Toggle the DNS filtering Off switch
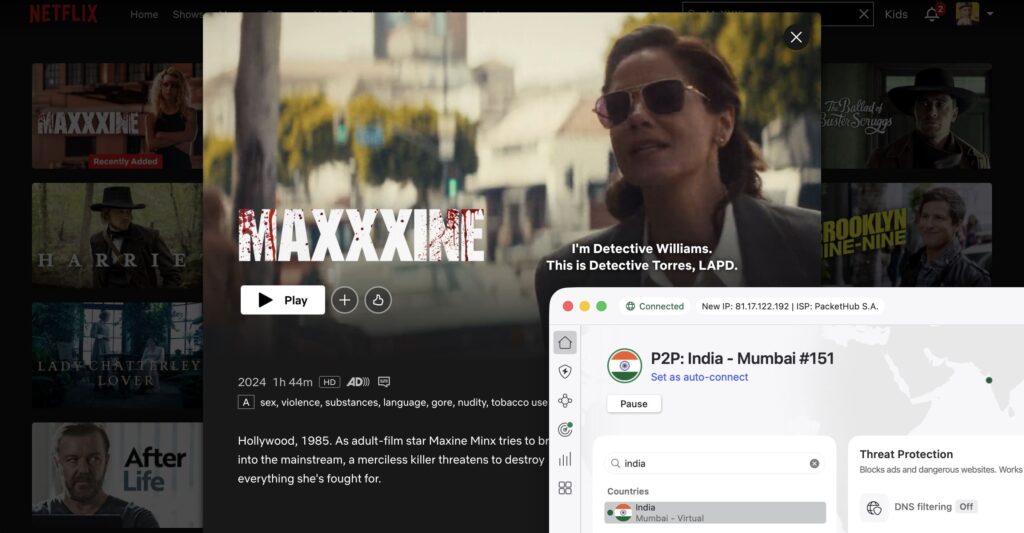The image size is (1024, 533). coord(966,507)
